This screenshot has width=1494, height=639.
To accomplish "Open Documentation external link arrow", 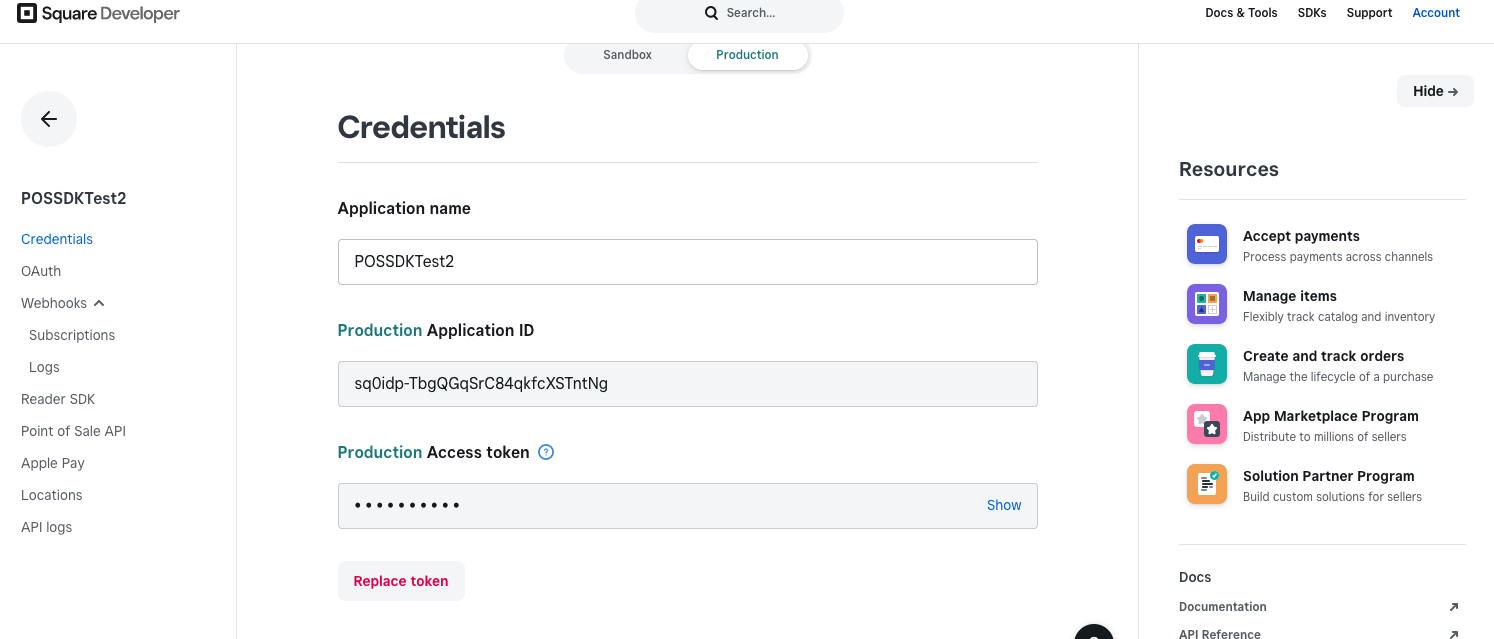I will [x=1453, y=607].
